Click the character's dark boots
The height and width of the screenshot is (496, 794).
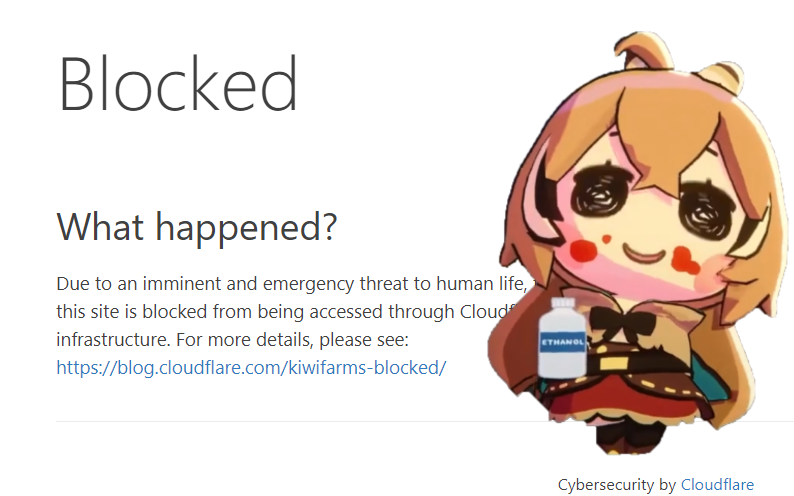pyautogui.click(x=628, y=438)
